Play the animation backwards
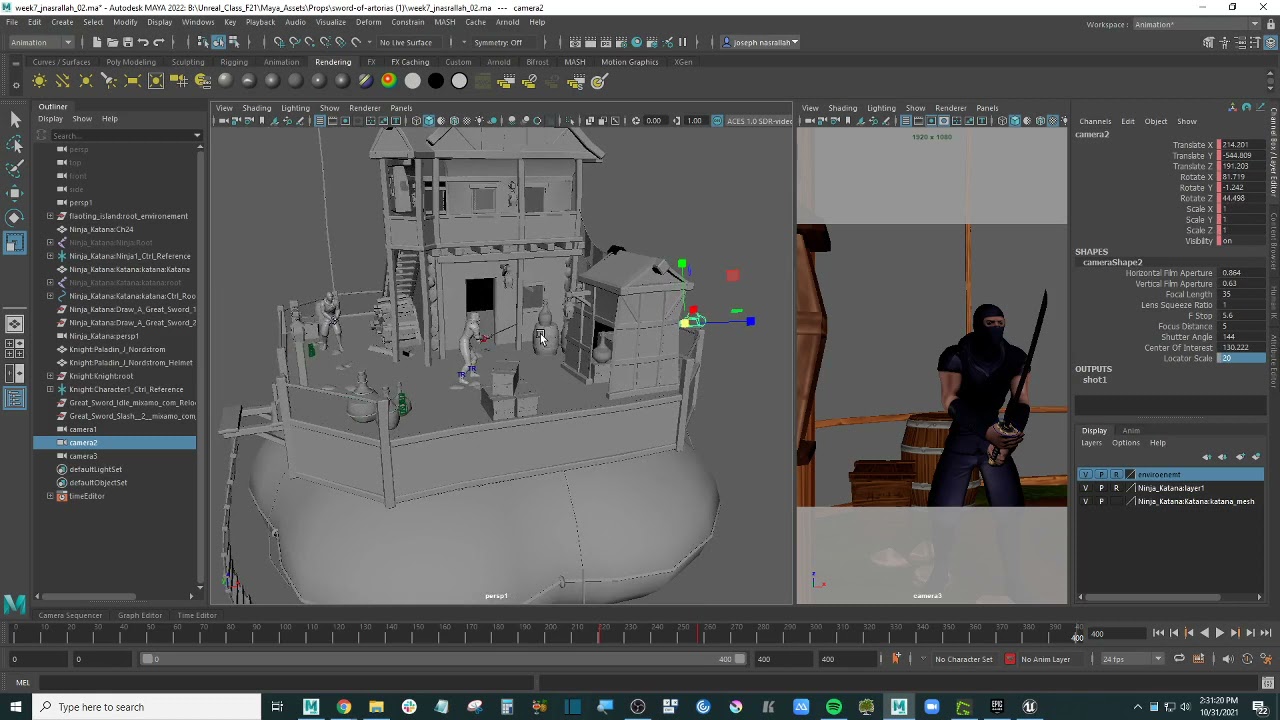This screenshot has height=720, width=1280. pyautogui.click(x=1204, y=633)
